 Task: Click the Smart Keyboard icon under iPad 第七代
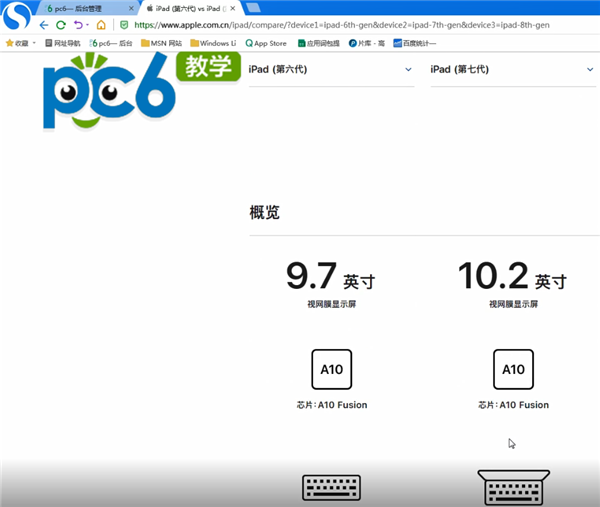click(x=514, y=487)
